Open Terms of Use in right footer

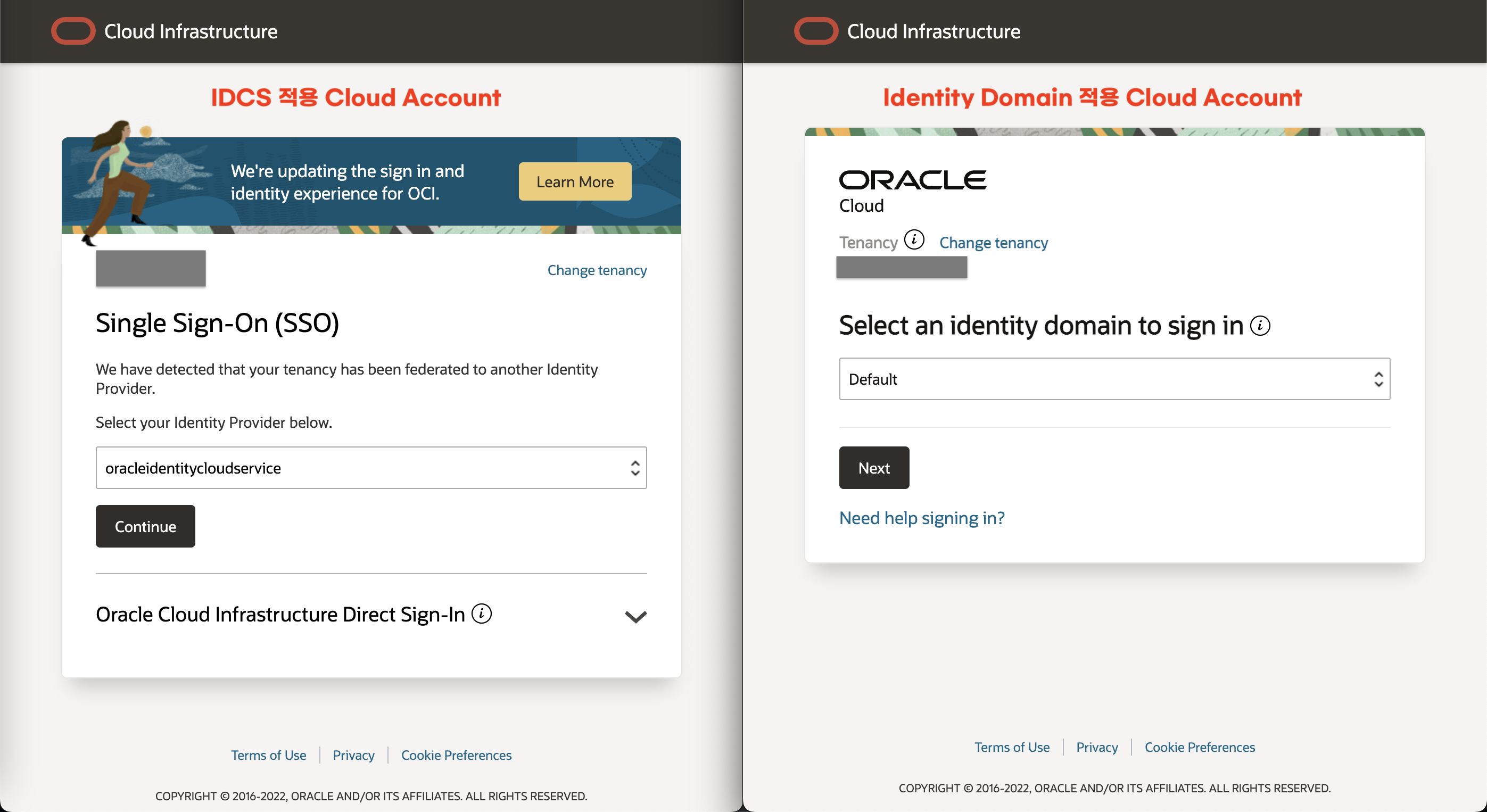[x=1012, y=747]
